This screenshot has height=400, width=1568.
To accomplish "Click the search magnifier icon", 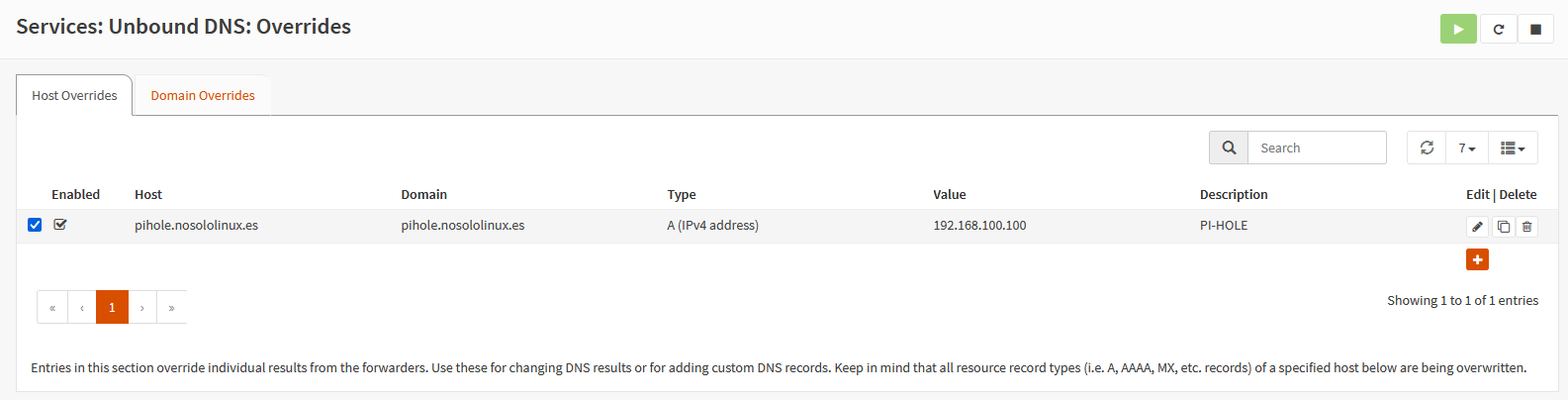I will pos(1229,148).
